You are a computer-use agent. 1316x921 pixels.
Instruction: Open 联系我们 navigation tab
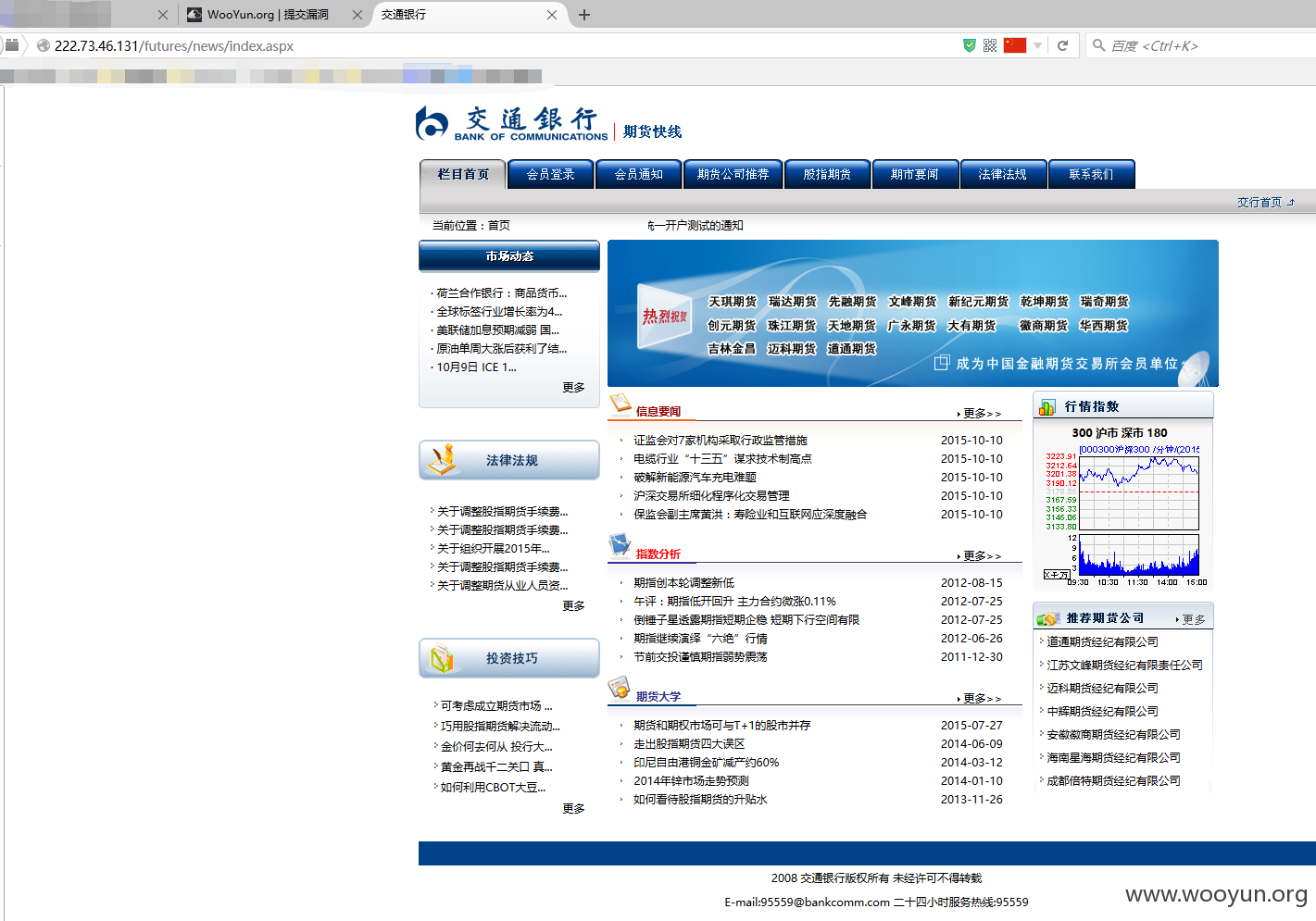[1092, 174]
